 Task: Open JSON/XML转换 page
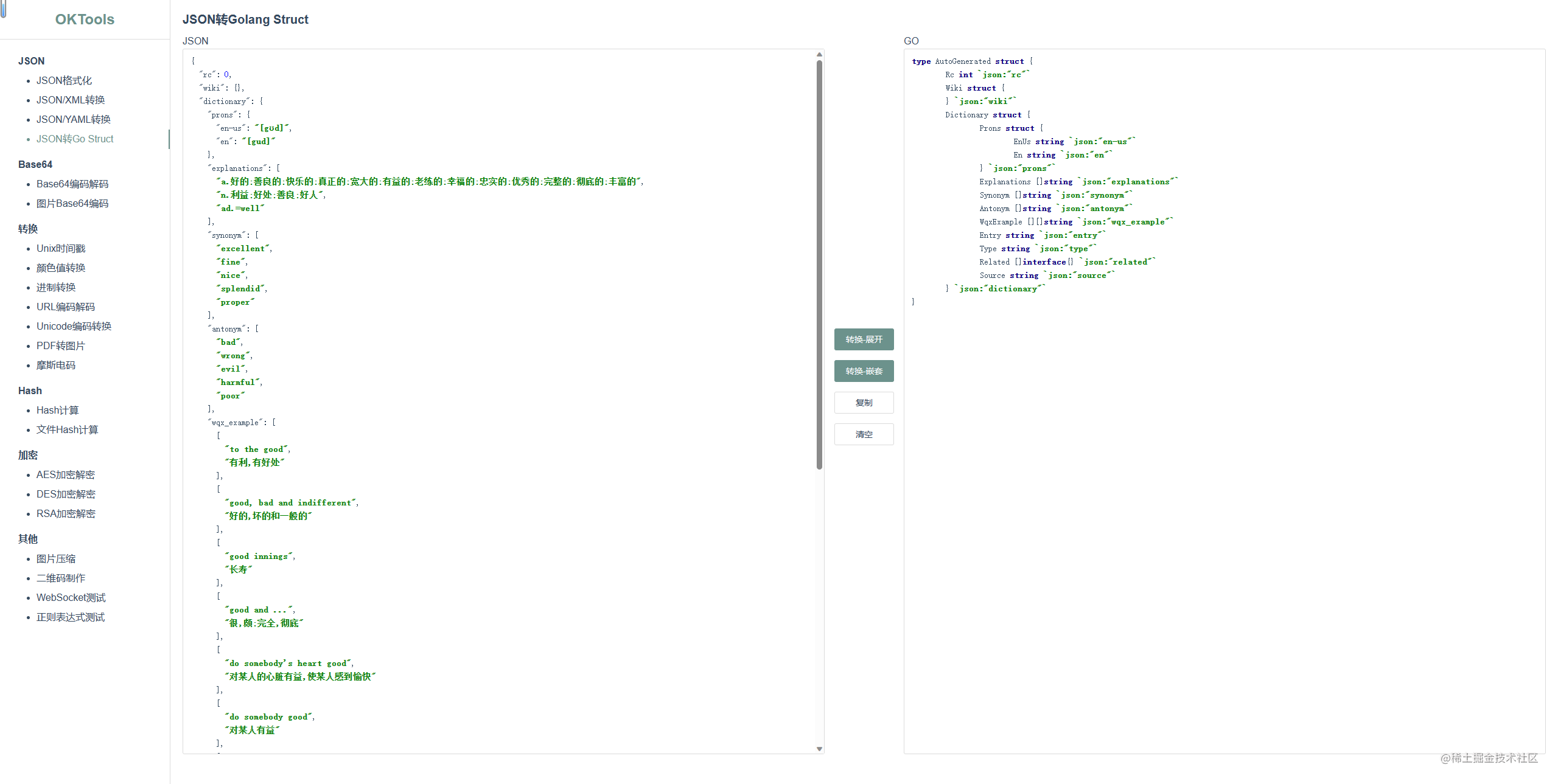pos(71,100)
